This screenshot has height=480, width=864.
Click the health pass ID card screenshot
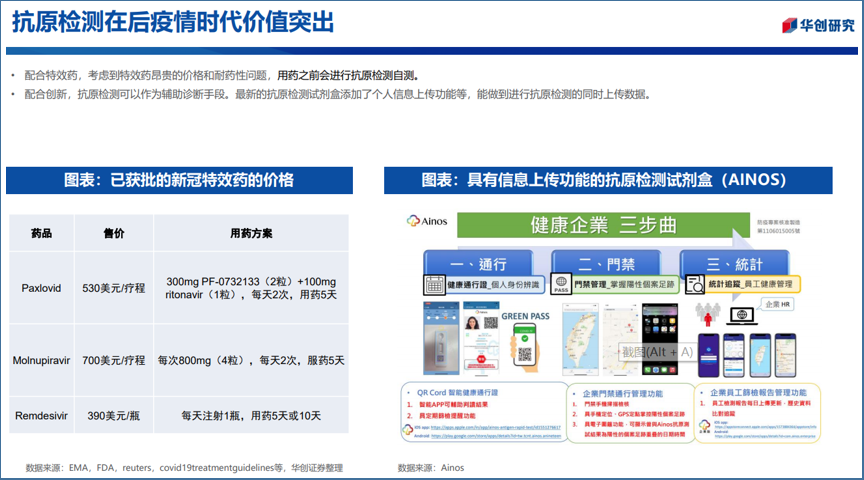click(481, 338)
